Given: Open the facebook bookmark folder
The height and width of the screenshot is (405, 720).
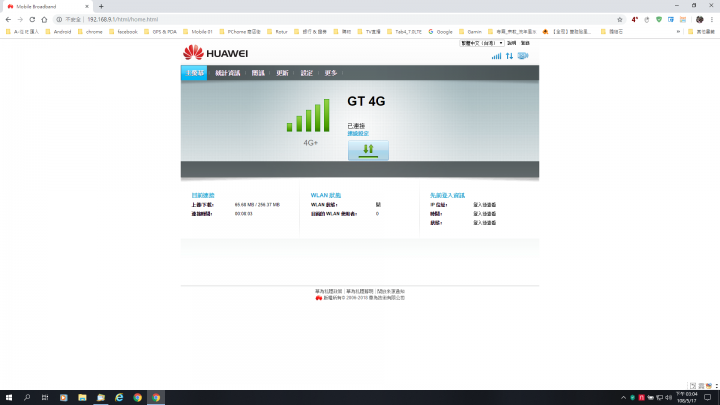Looking at the screenshot, I should pyautogui.click(x=123, y=32).
